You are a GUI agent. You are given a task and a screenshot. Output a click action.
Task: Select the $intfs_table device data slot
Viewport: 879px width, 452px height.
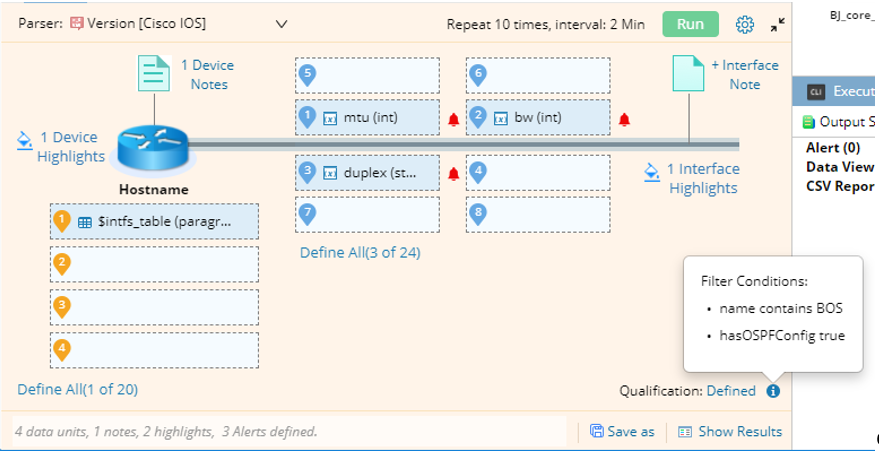coord(154,222)
